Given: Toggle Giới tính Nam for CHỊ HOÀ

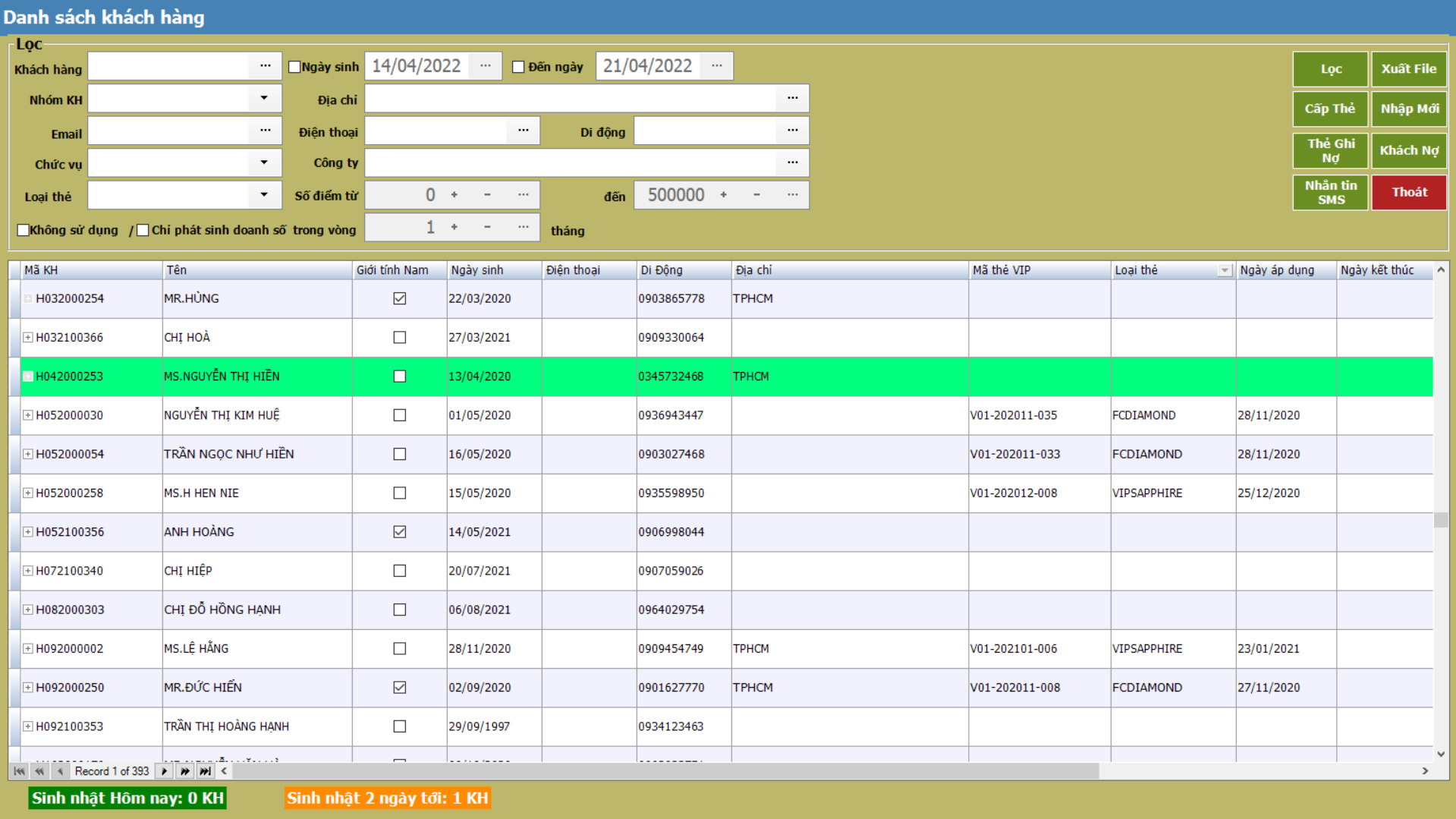Looking at the screenshot, I should (400, 338).
